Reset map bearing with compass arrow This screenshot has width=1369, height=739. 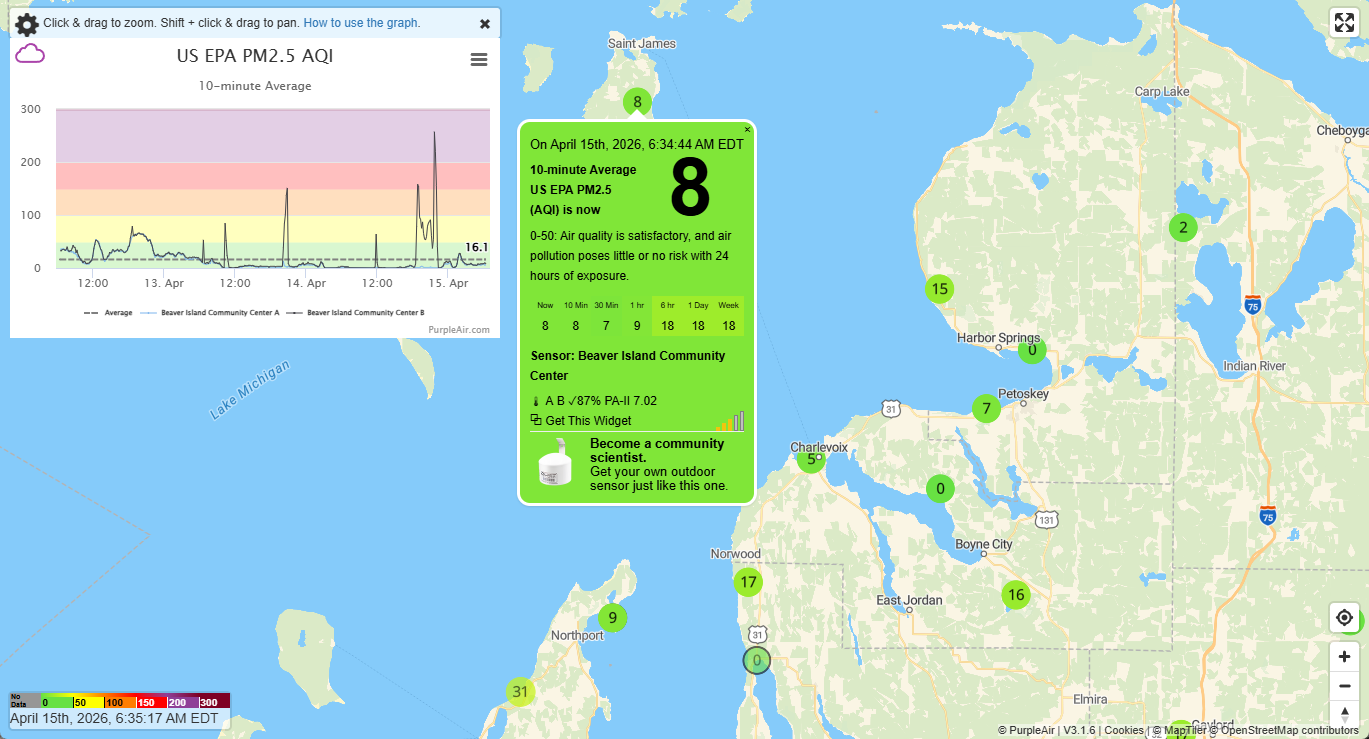pyautogui.click(x=1344, y=713)
